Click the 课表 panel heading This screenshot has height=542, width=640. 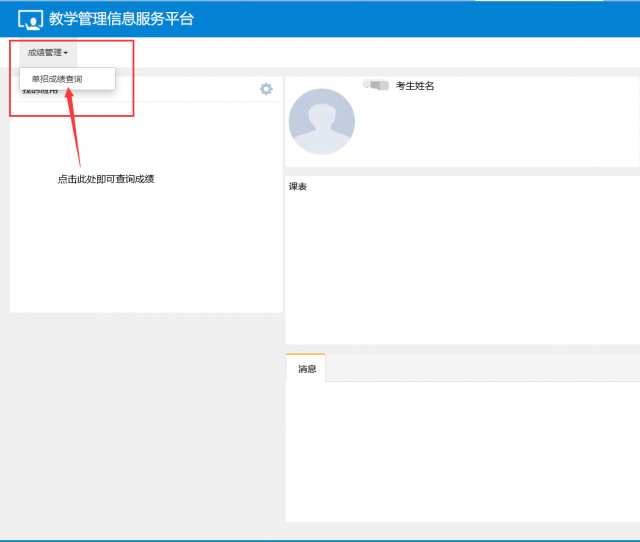pos(298,186)
